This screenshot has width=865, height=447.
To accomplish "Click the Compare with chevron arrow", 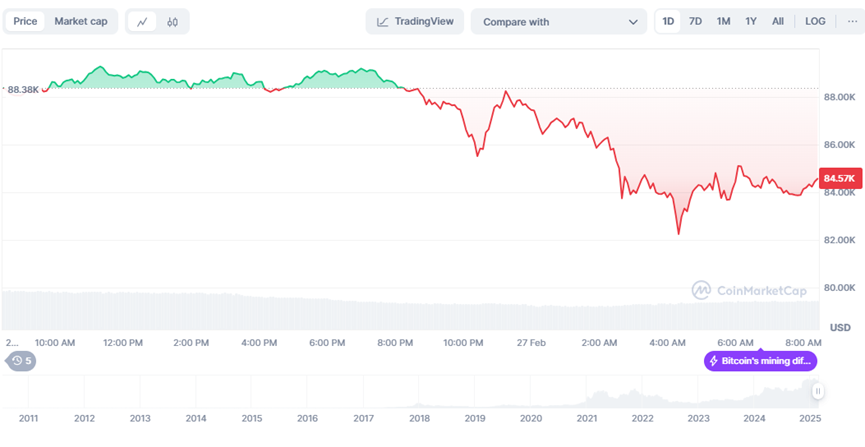I will 633,21.
